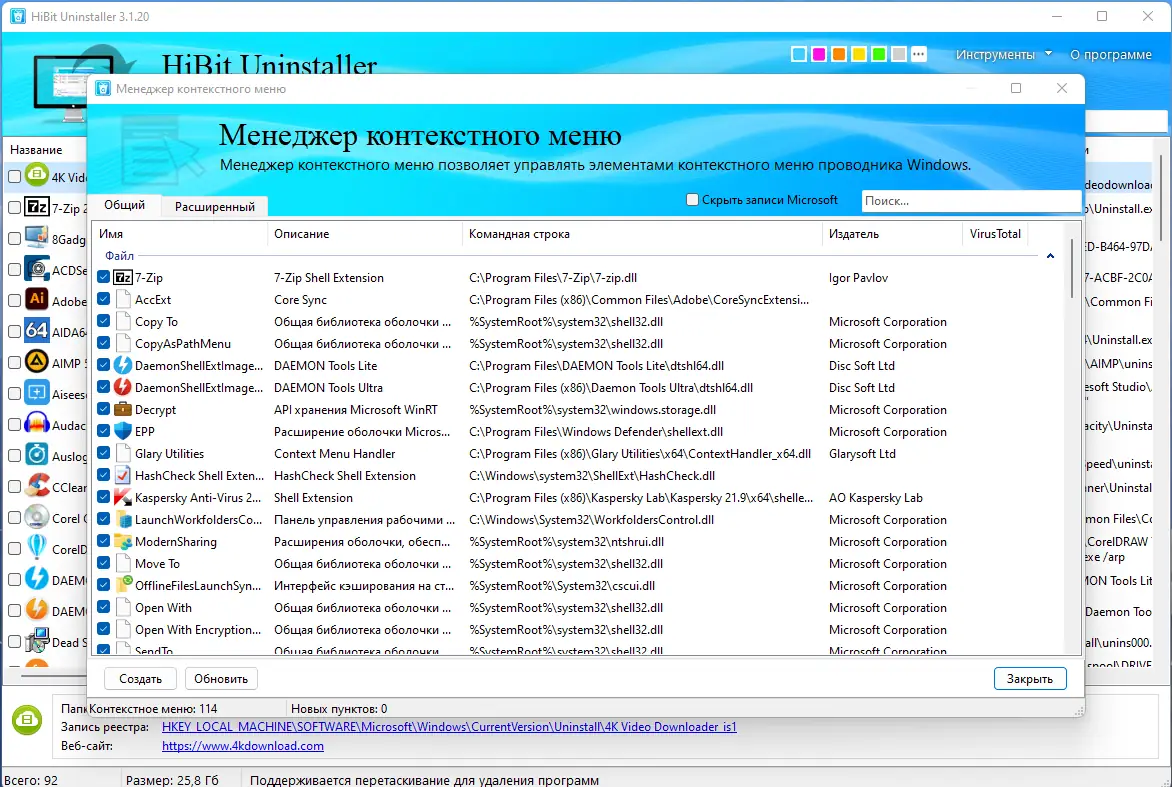Click the 8GadgetPack icon in main list
Image resolution: width=1172 pixels, height=787 pixels.
tap(37, 238)
